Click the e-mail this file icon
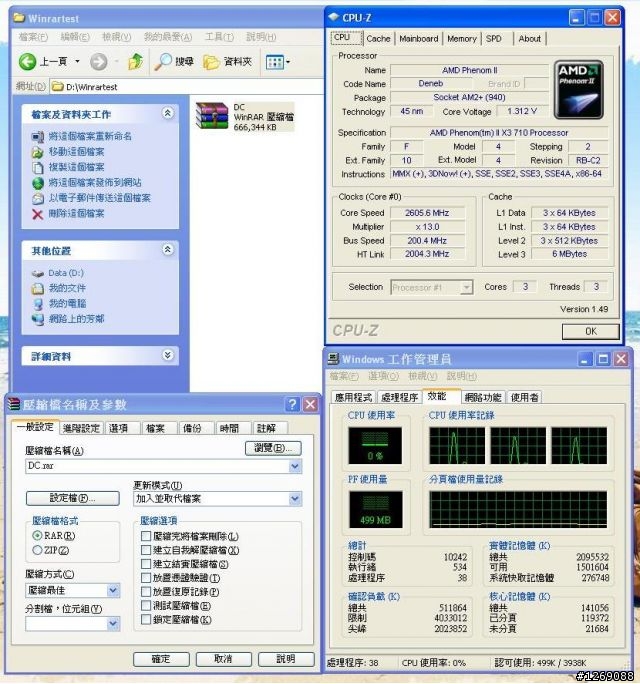640x684 pixels. pos(38,198)
